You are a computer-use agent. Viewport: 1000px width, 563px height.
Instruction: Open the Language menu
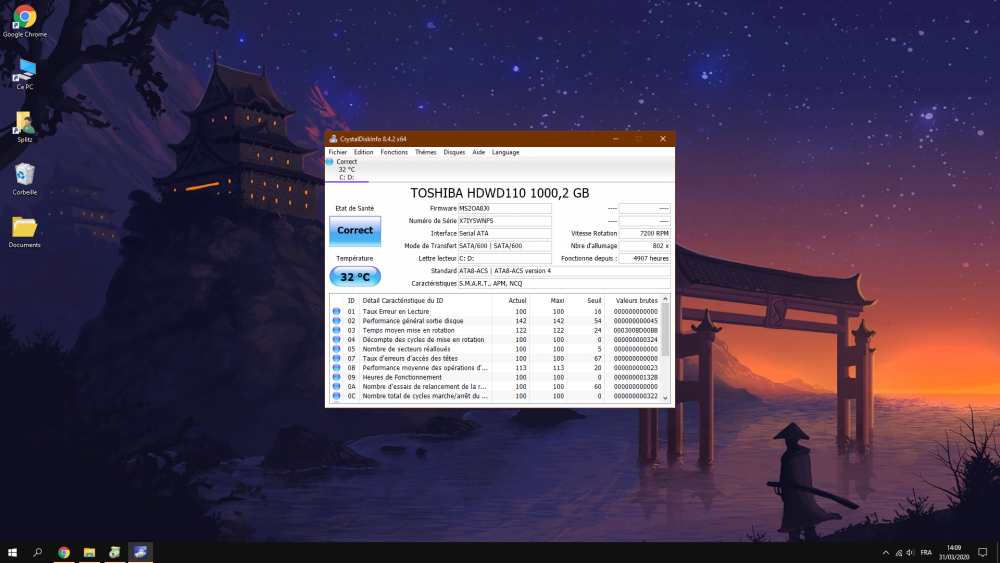[505, 152]
